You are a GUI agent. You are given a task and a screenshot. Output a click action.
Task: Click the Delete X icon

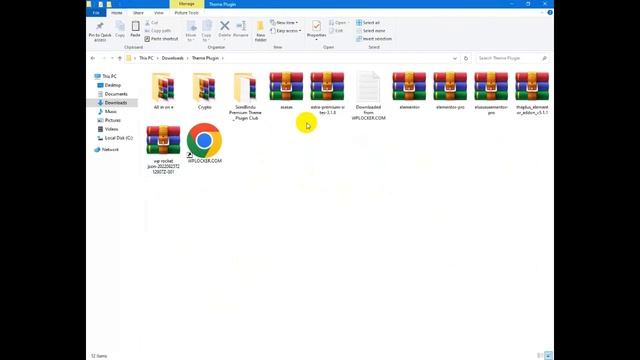pyautogui.click(x=224, y=26)
